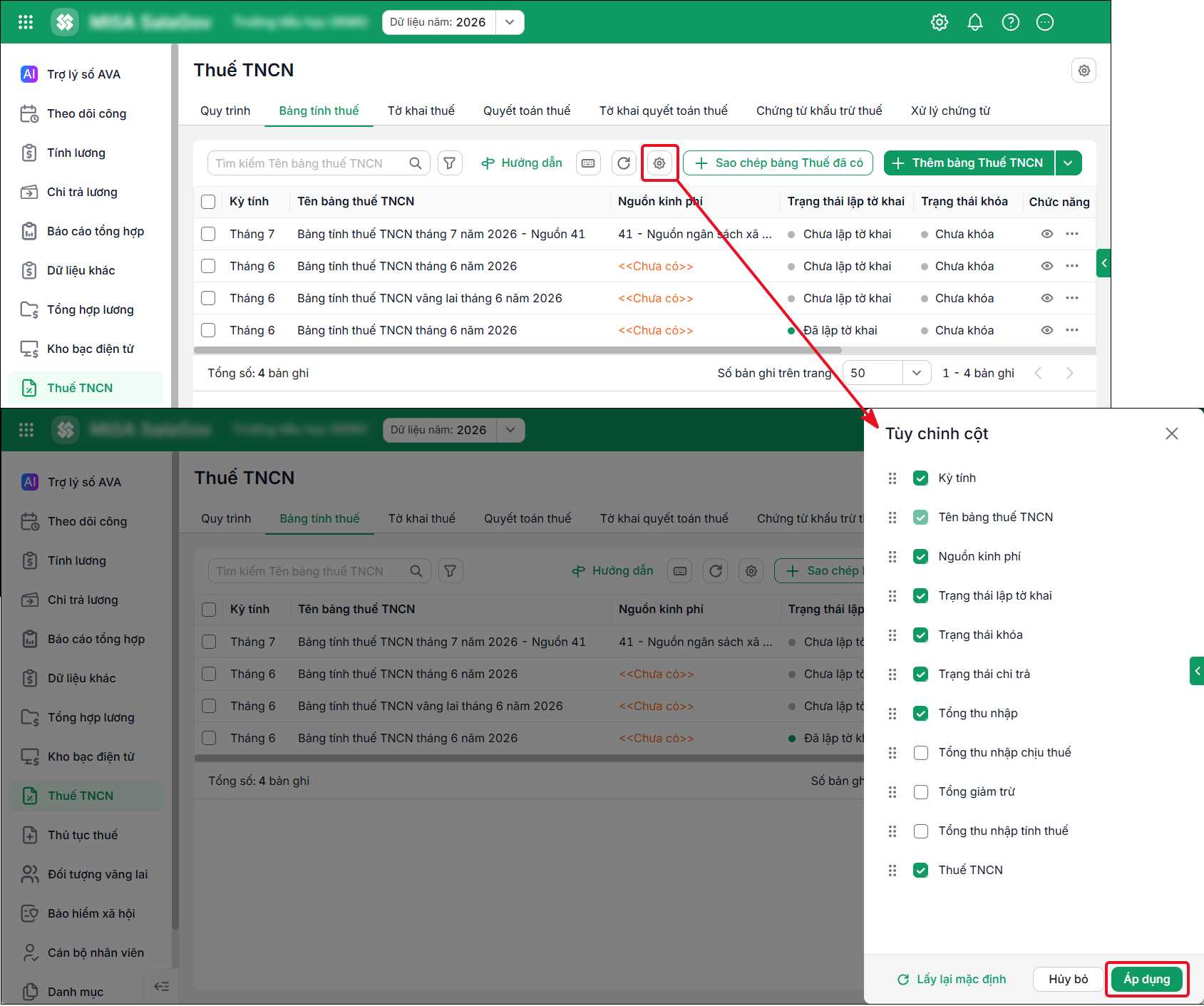Refresh the table in the top toolbar
Screen dimensions: 1204x1006
pos(624,163)
